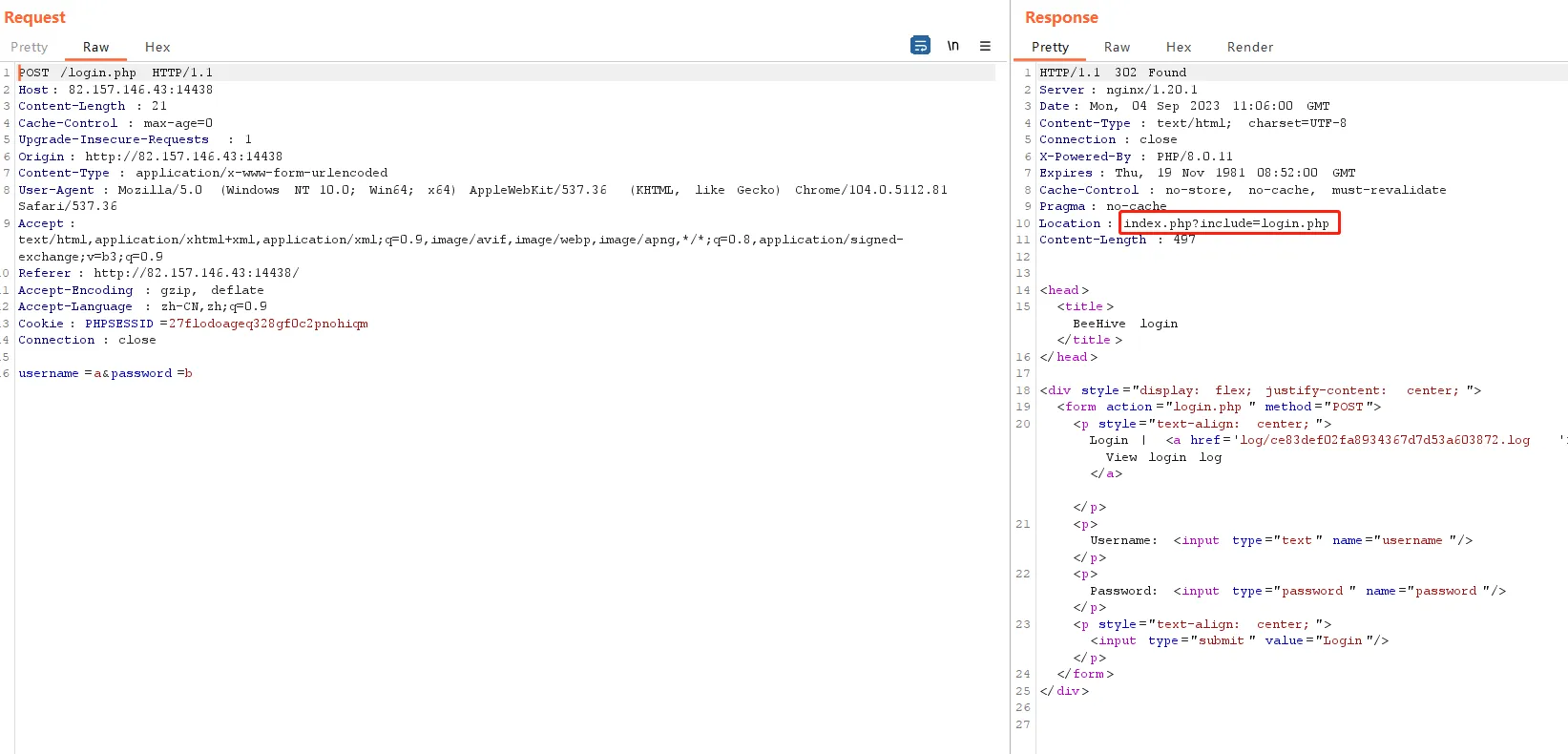Select the Response Raw tab
Screen dimensions: 1568x754
coord(1117,47)
